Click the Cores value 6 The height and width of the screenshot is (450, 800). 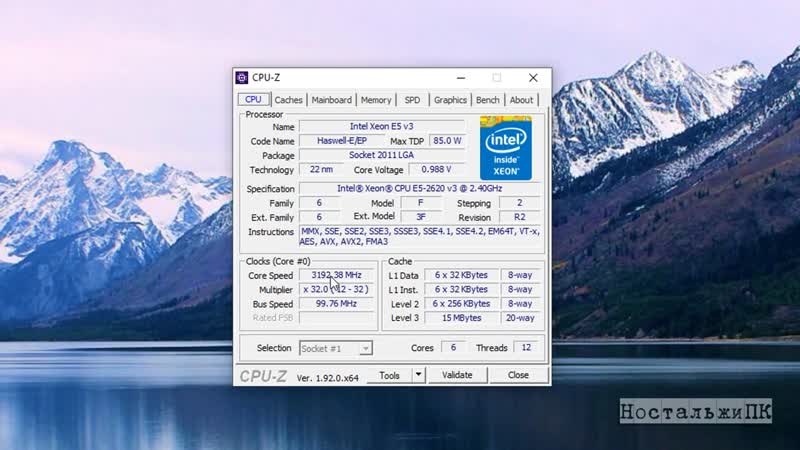point(453,347)
